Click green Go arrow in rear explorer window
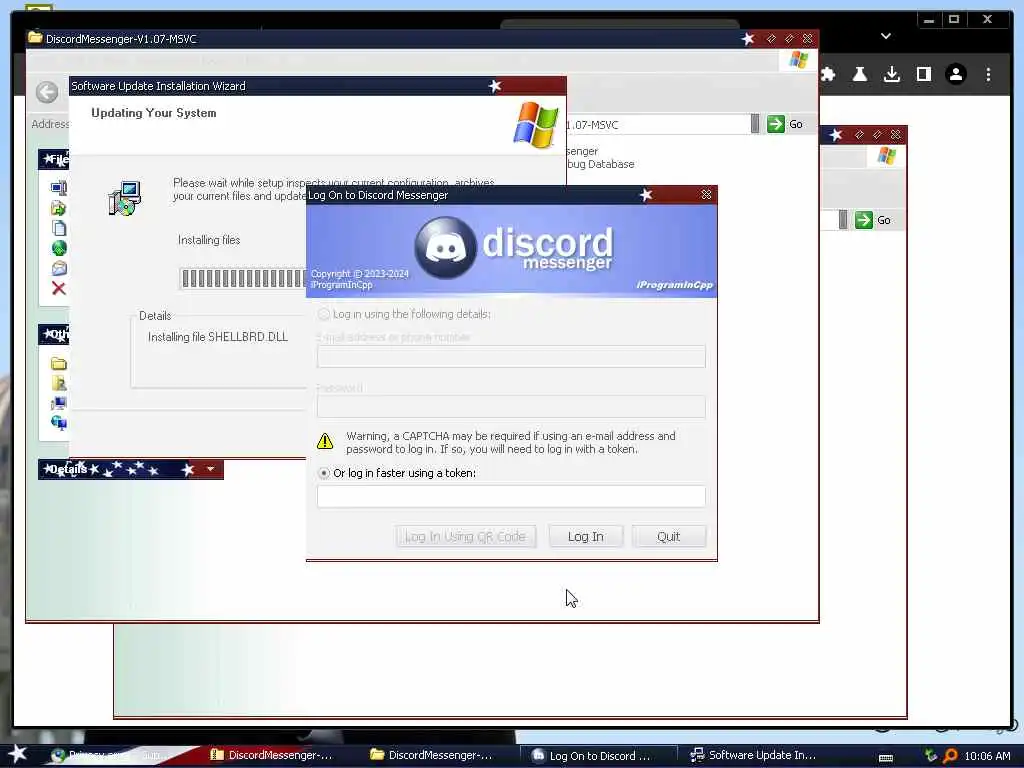Image resolution: width=1024 pixels, height=768 pixels. (863, 220)
